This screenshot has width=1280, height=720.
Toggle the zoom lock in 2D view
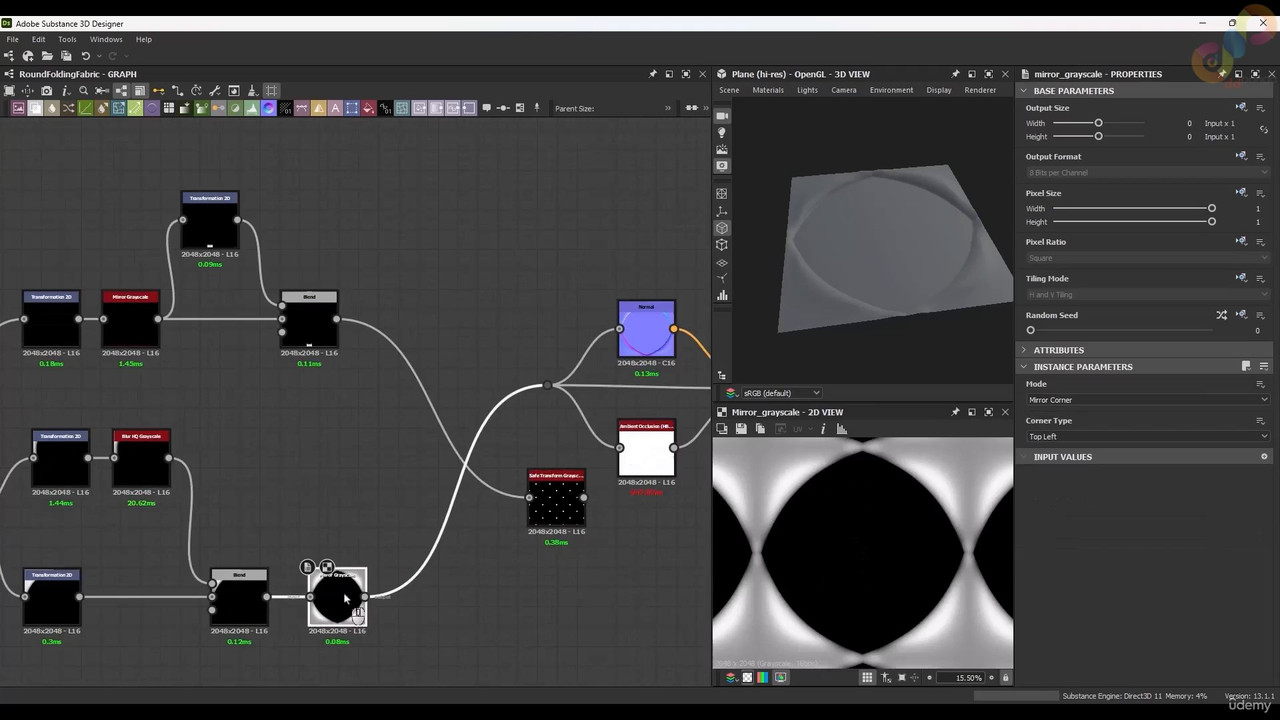pos(1005,678)
